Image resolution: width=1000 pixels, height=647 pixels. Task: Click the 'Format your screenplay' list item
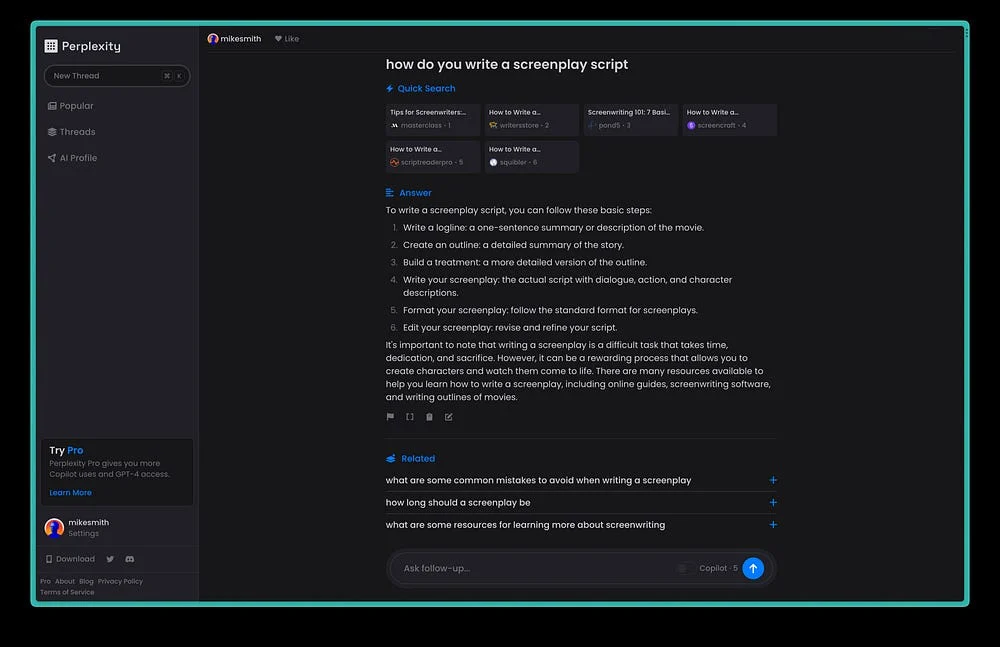[550, 310]
